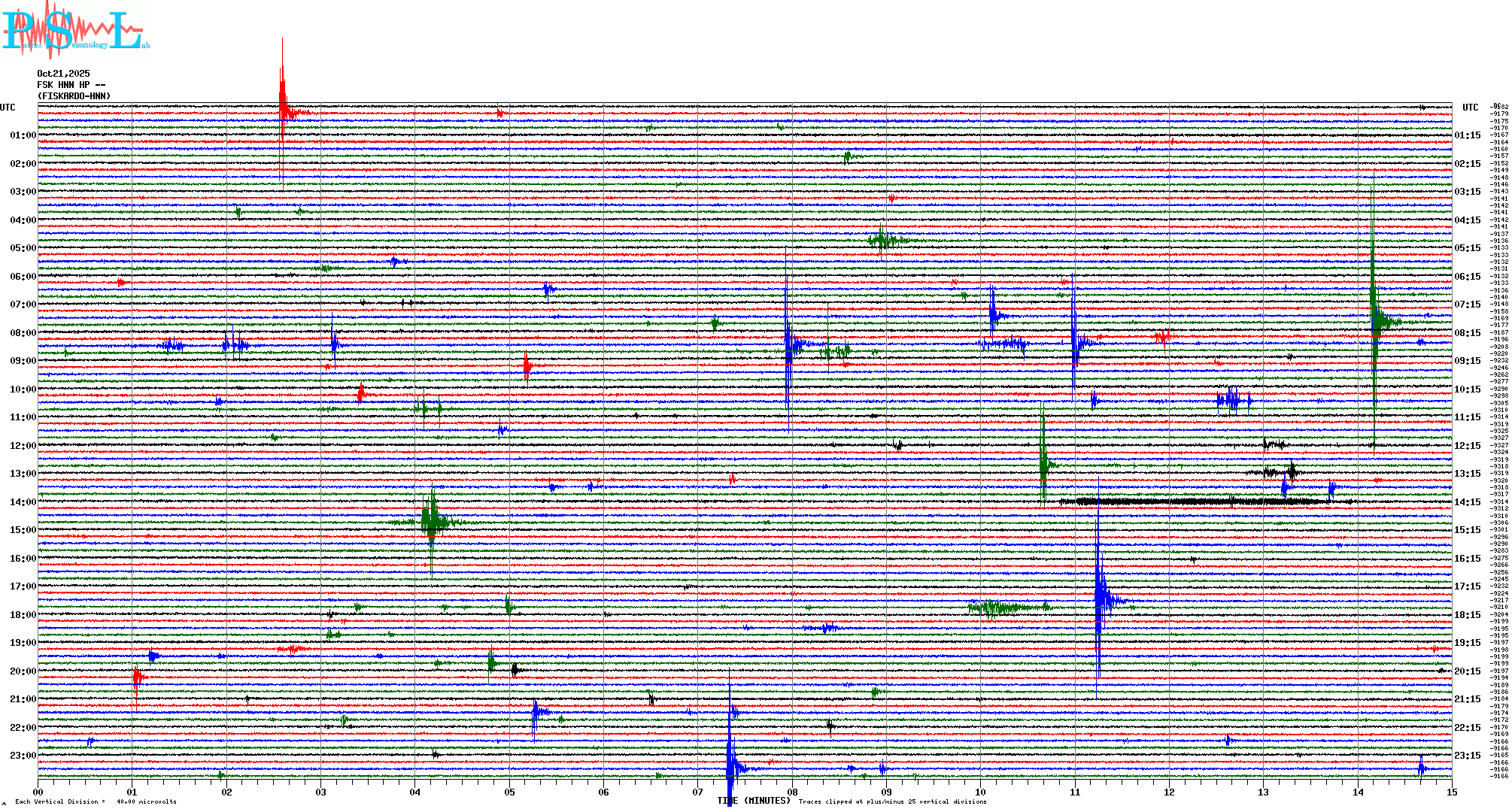
Task: Click the left UTC axis label
Action: click(8, 108)
